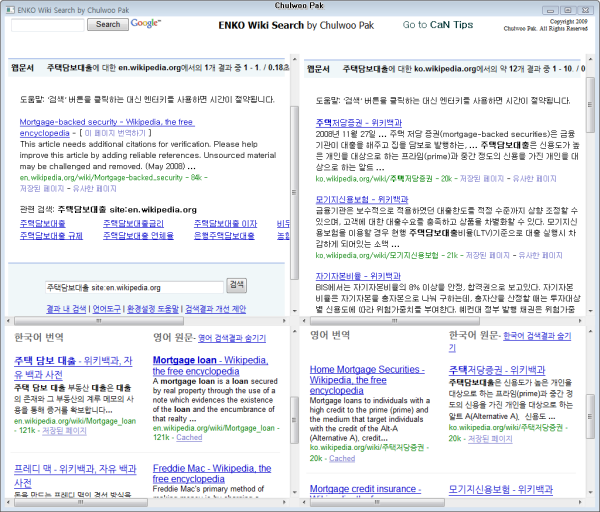Open 모기지신용보험 - 위키백과 result in top-right pane

coord(362,199)
